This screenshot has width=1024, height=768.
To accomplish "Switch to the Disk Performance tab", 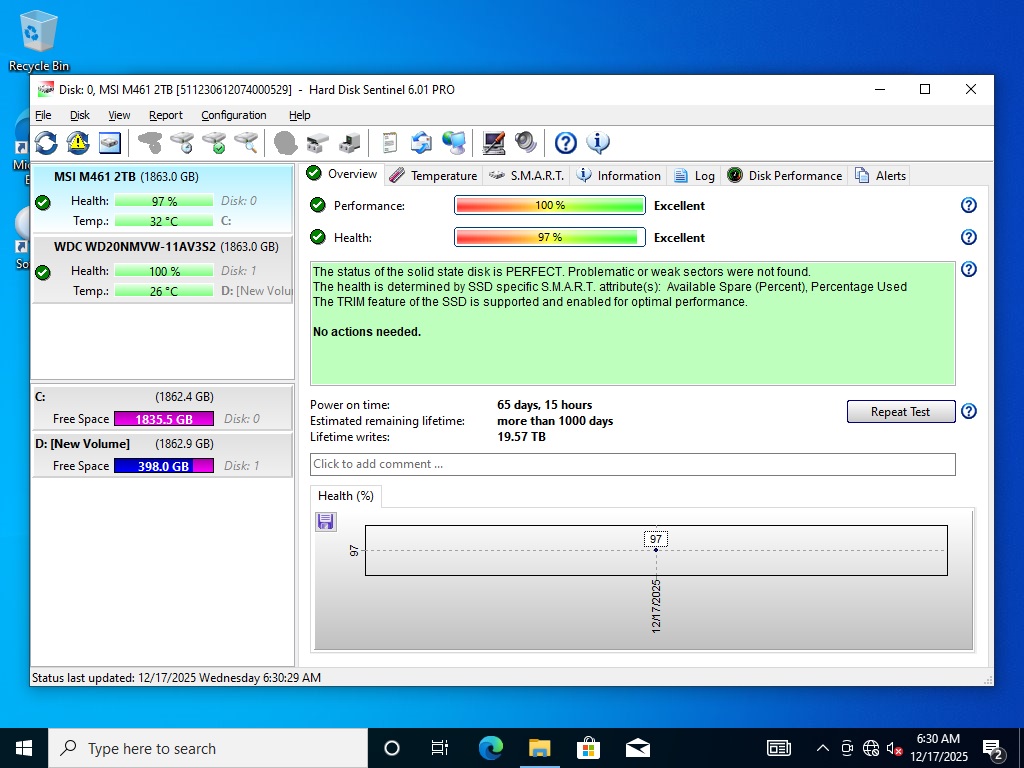I will click(x=785, y=176).
